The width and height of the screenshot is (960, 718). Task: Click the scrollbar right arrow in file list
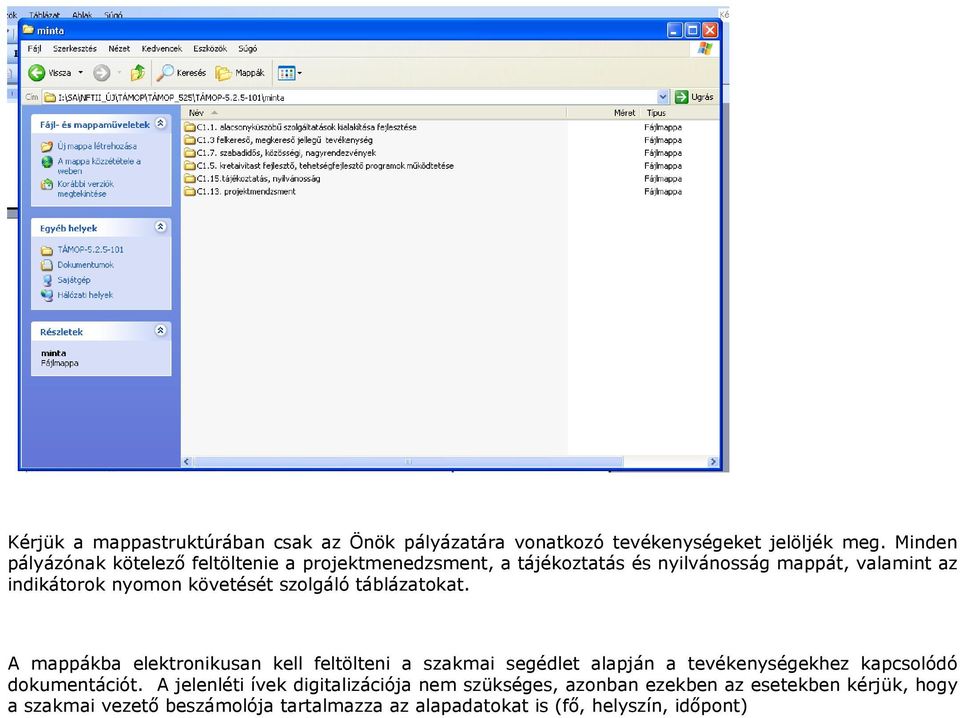pyautogui.click(x=713, y=462)
